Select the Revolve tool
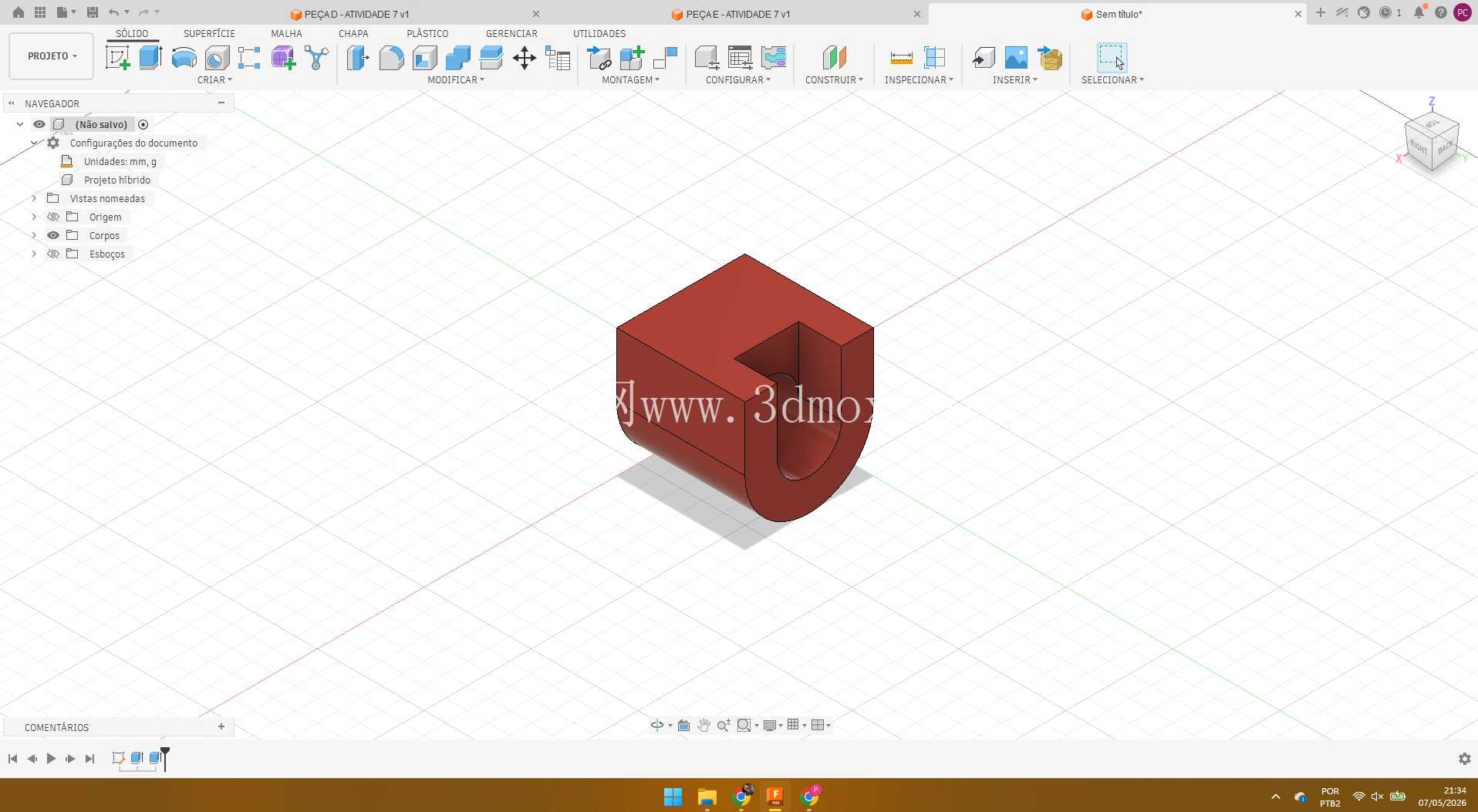 pos(184,58)
